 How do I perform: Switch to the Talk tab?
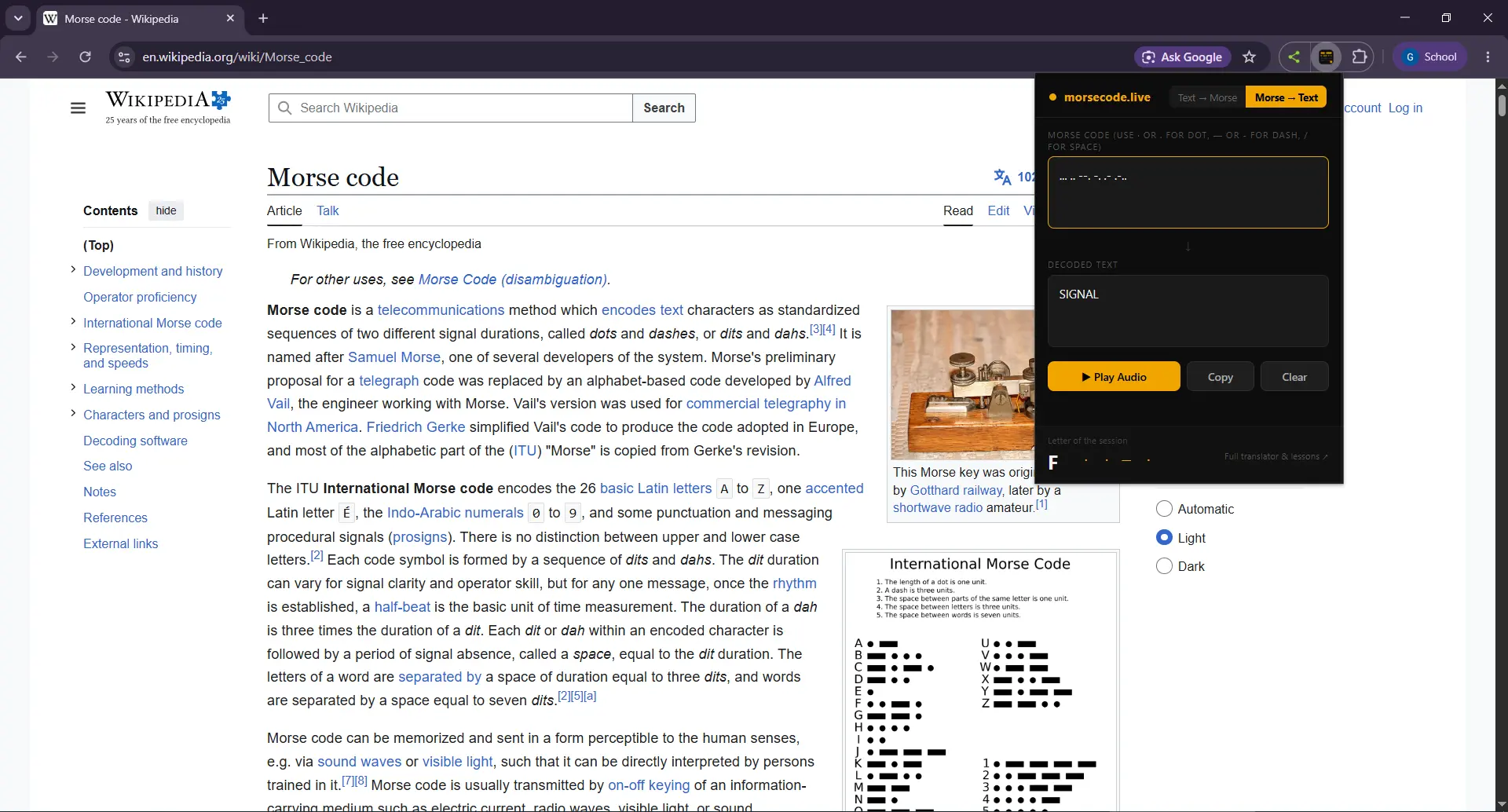pos(328,210)
